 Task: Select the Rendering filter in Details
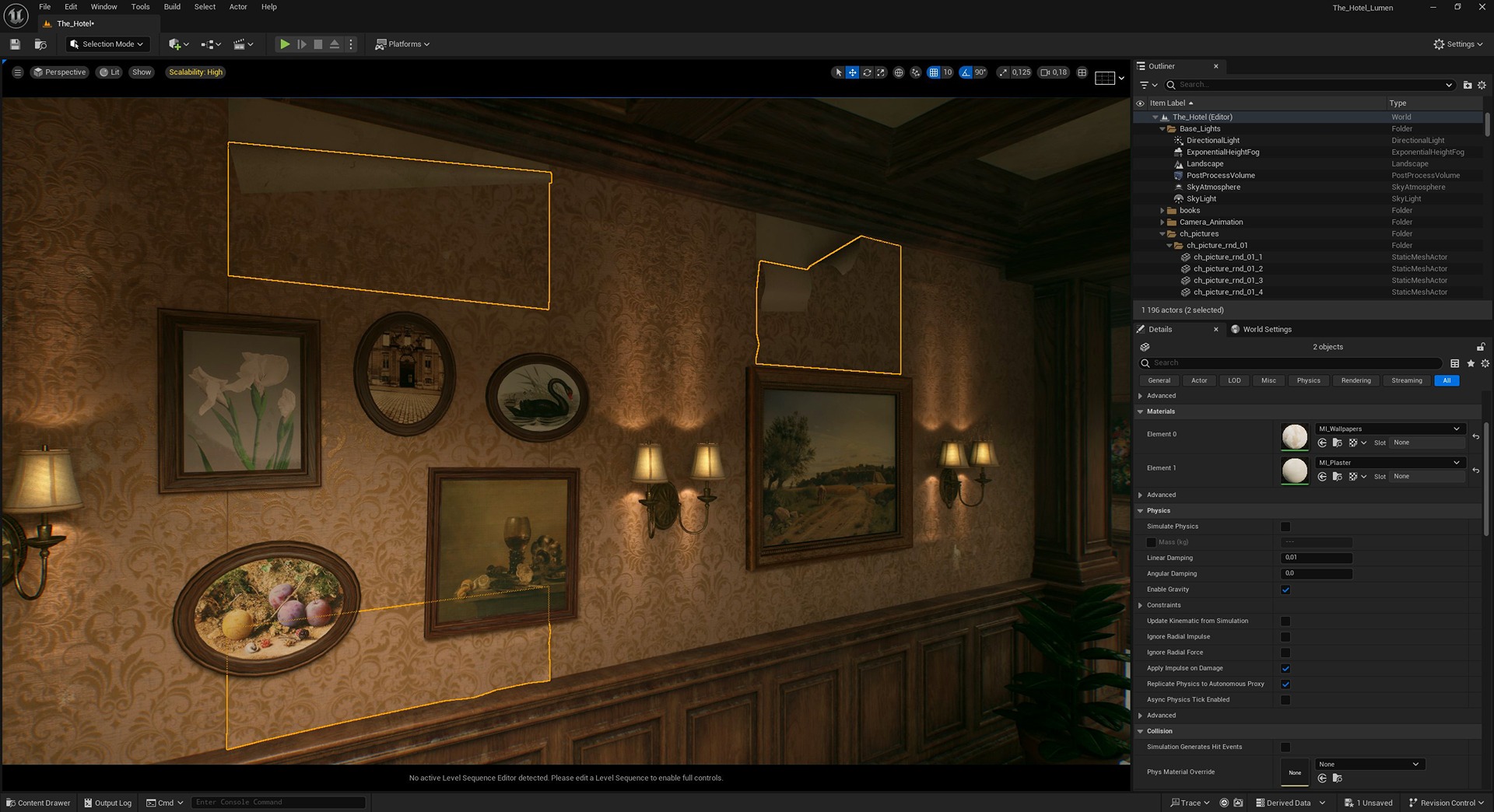(1355, 380)
